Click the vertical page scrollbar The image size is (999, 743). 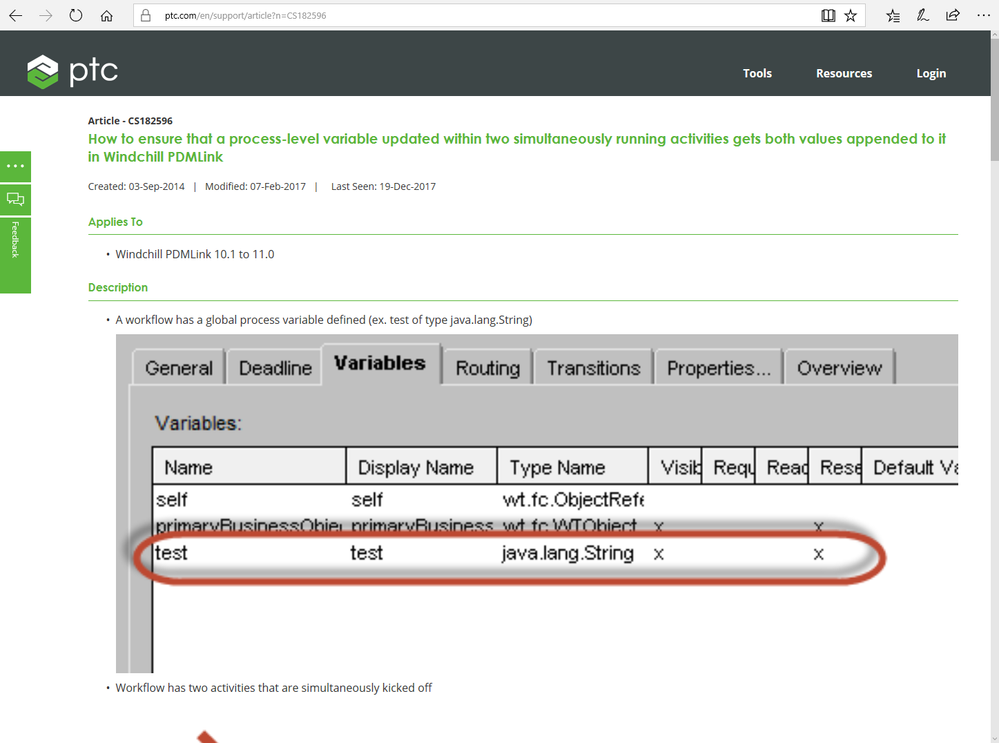coord(994,382)
